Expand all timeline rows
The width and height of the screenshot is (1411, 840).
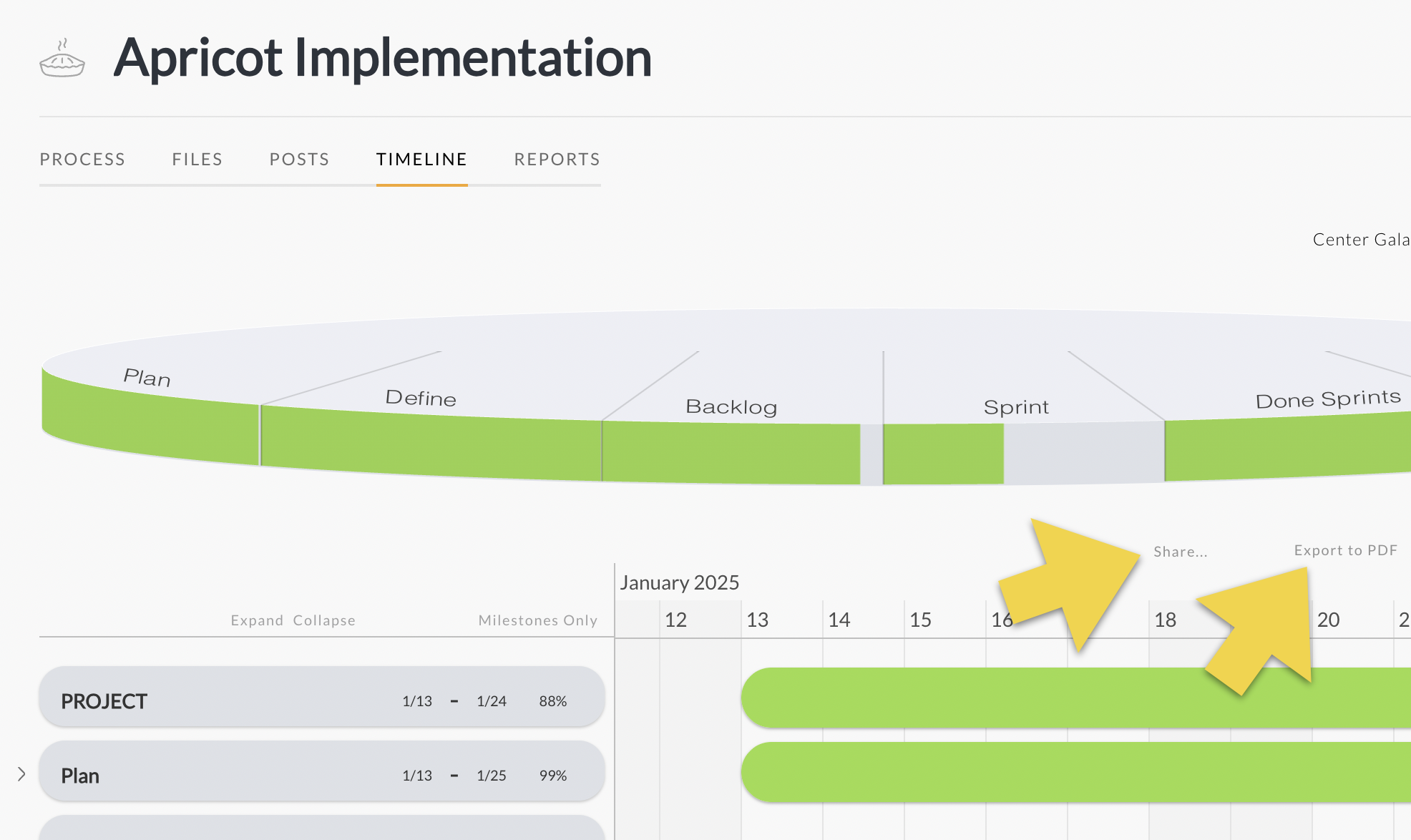(257, 620)
